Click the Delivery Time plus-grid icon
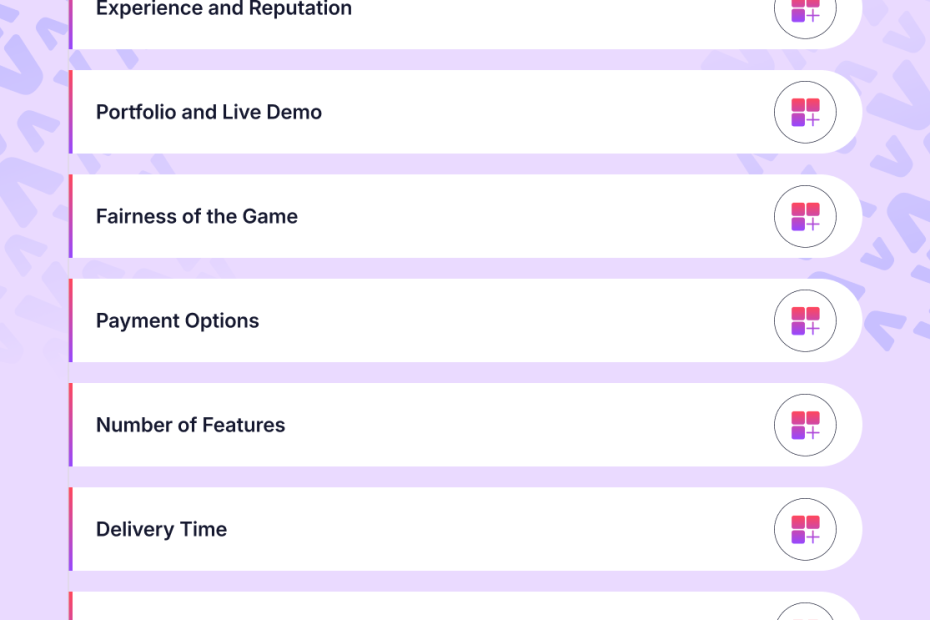 point(805,529)
